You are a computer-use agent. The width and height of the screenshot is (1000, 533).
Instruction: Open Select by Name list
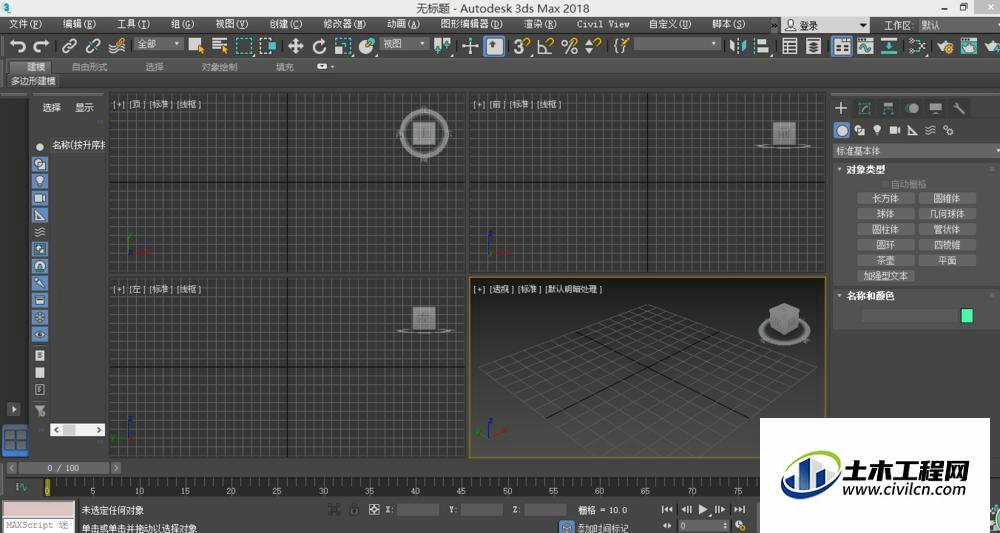point(220,46)
